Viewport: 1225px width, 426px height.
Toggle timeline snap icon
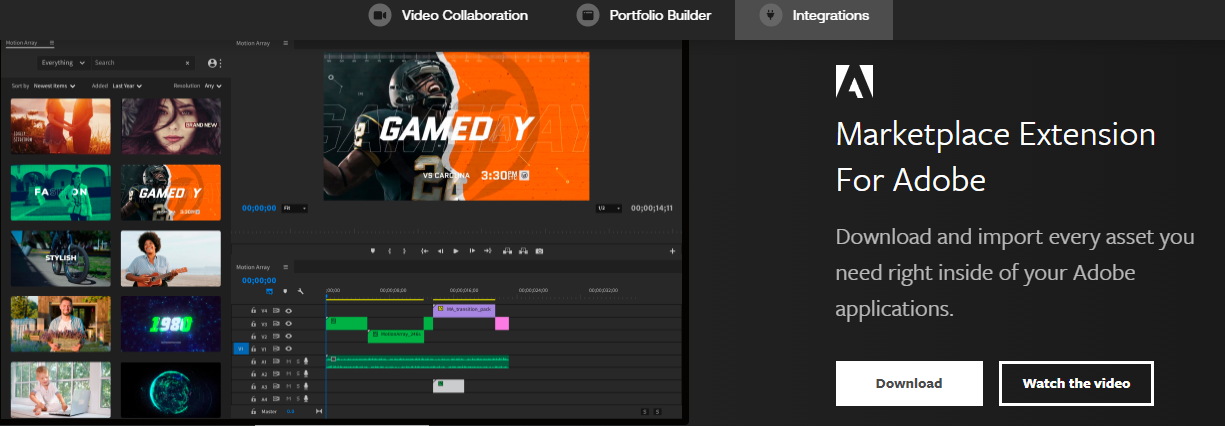point(269,291)
